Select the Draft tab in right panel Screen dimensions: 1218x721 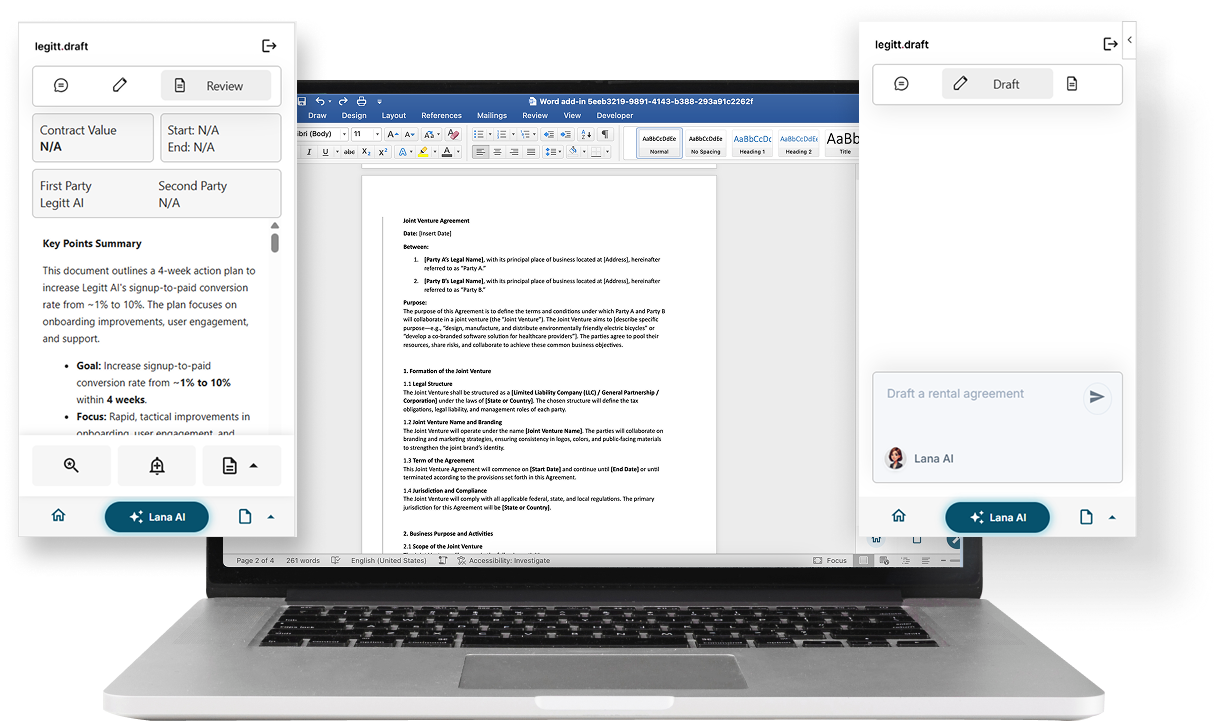tap(997, 84)
